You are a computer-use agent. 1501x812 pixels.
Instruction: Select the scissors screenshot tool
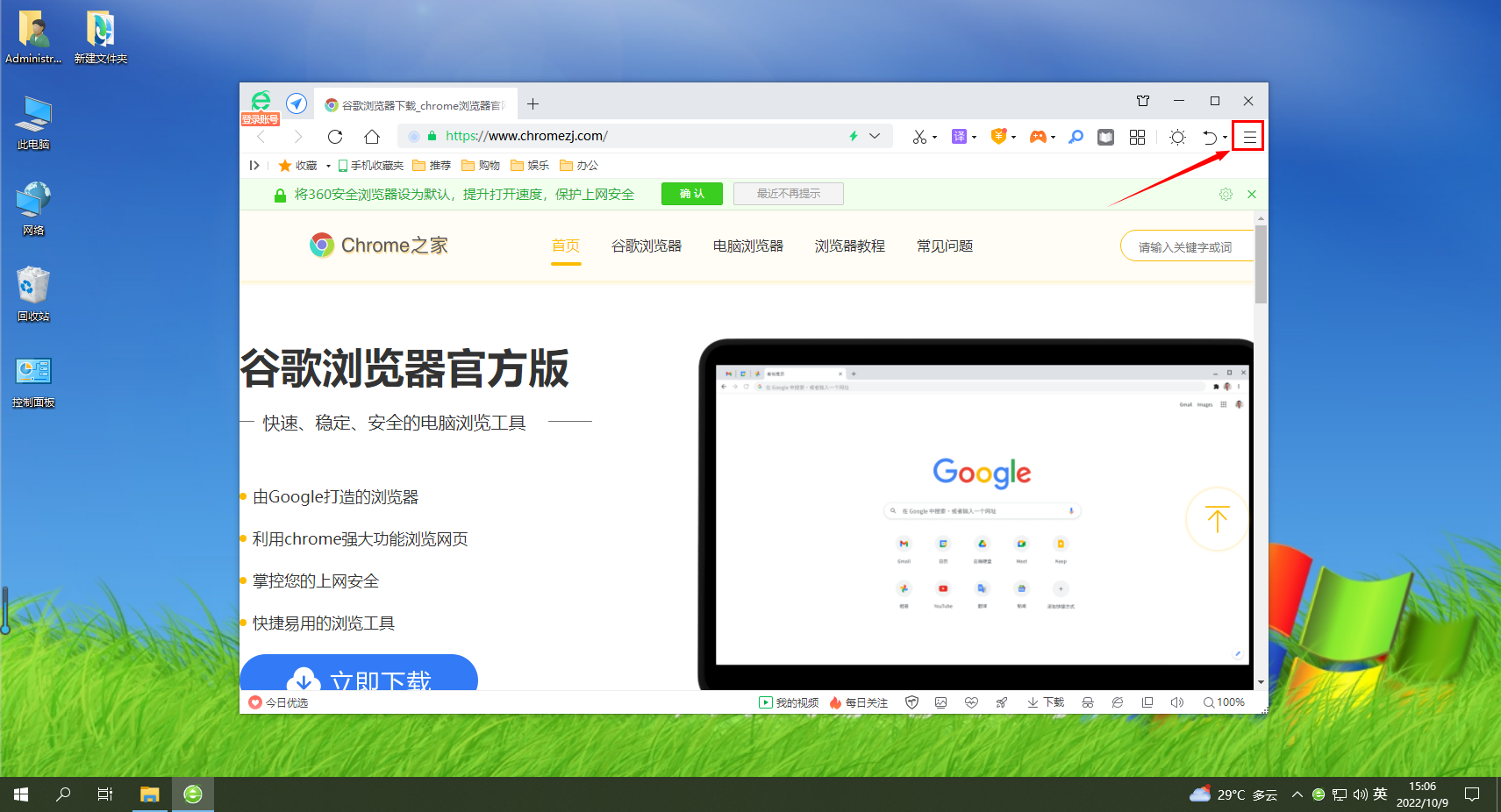pos(919,137)
